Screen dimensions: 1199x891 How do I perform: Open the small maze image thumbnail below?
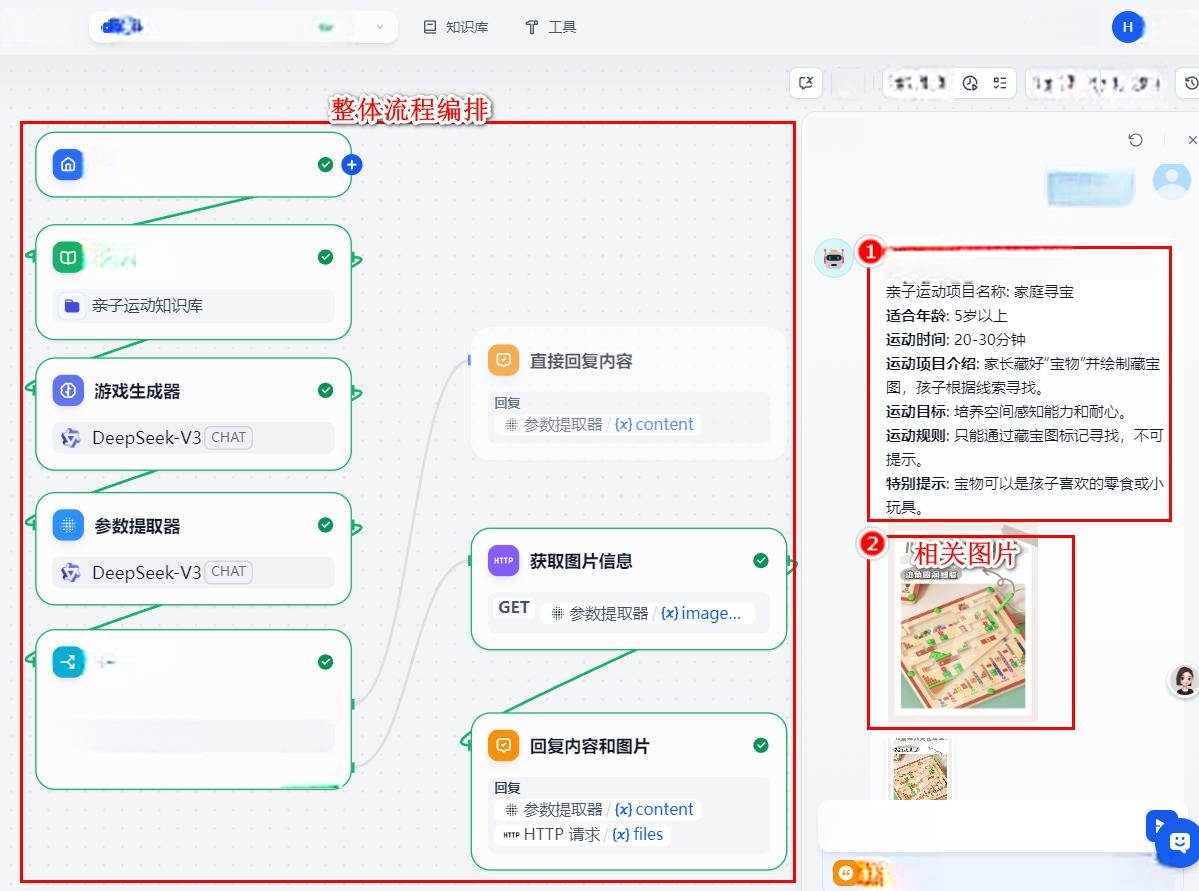(920, 769)
